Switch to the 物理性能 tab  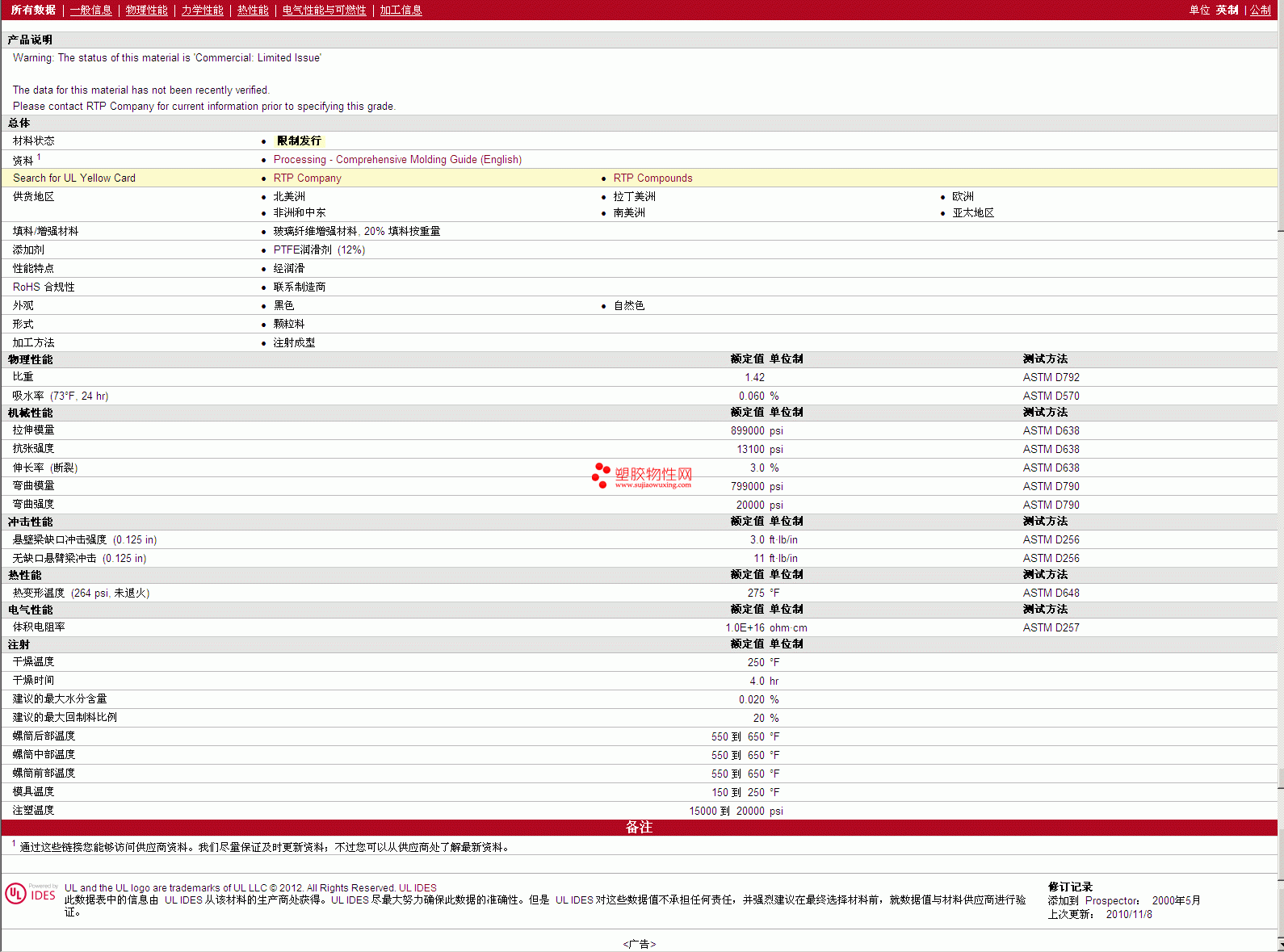(146, 10)
